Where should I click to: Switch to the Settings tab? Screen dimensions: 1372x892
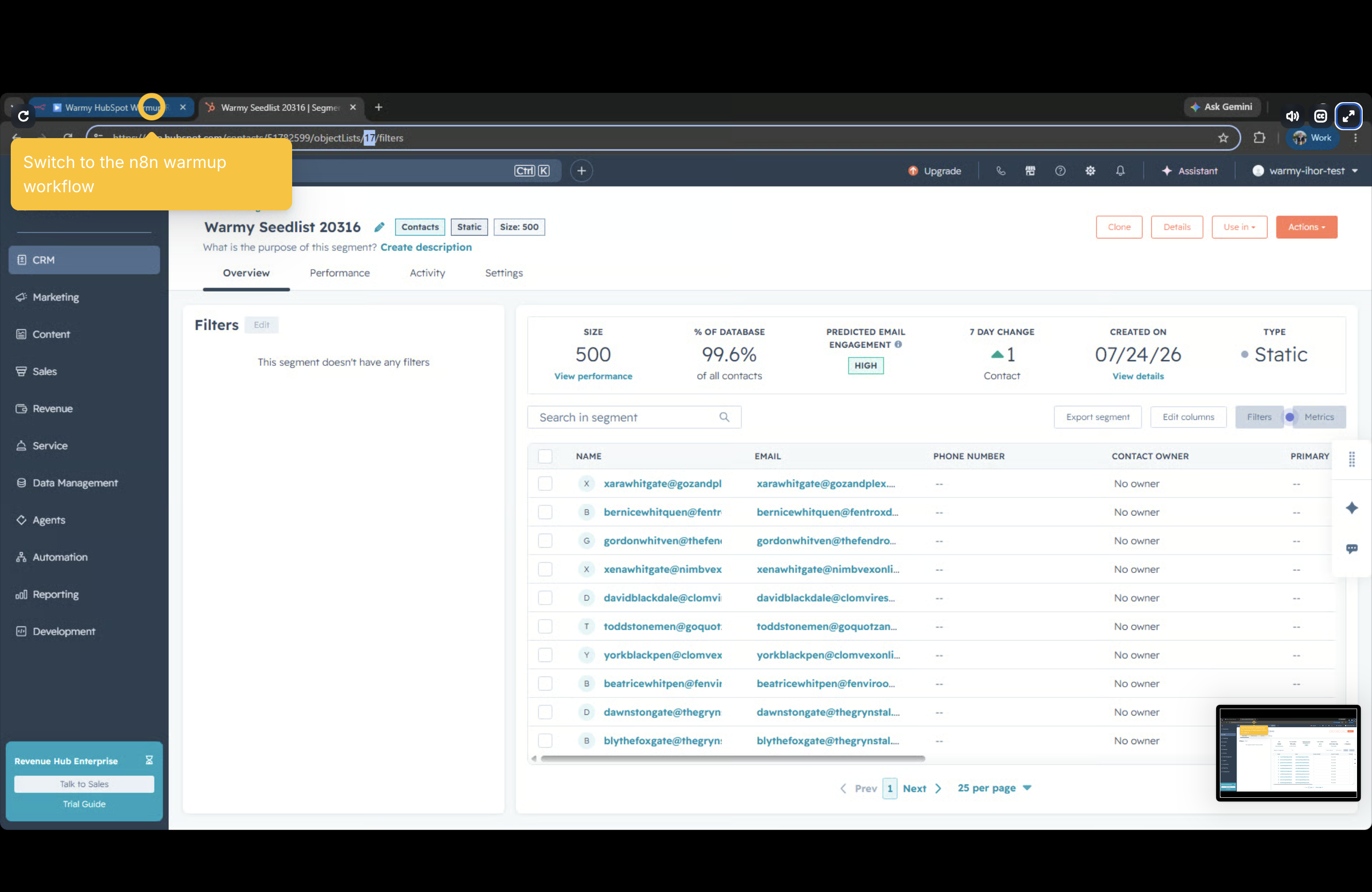click(x=504, y=273)
